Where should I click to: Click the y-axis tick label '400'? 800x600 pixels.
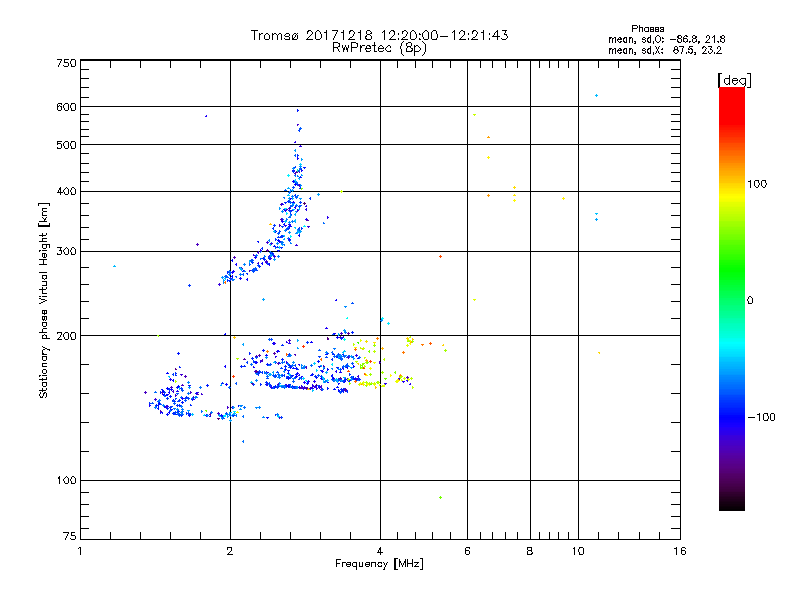[66, 191]
